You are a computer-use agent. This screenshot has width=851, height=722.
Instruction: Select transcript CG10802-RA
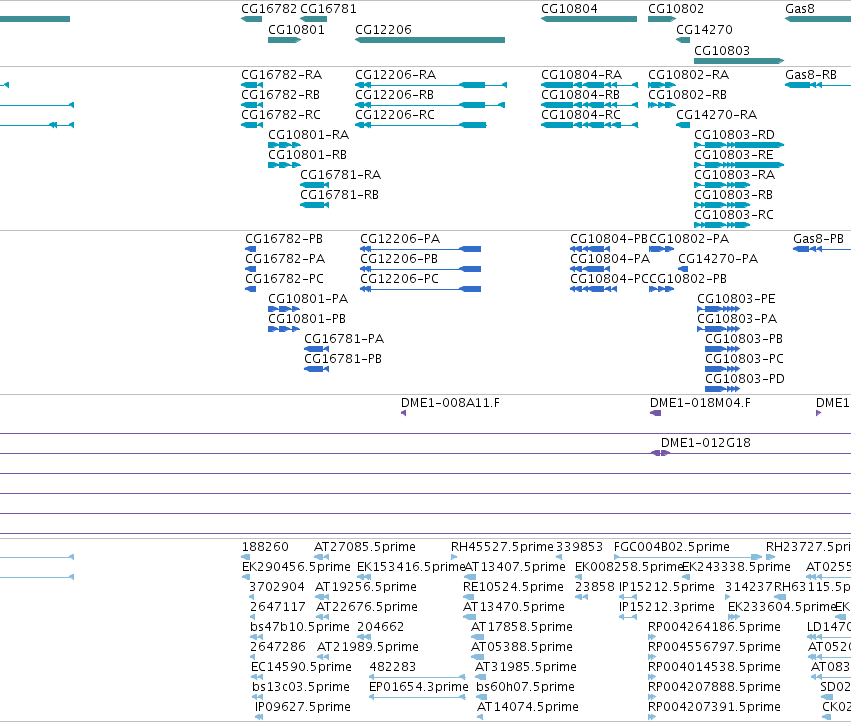point(688,74)
